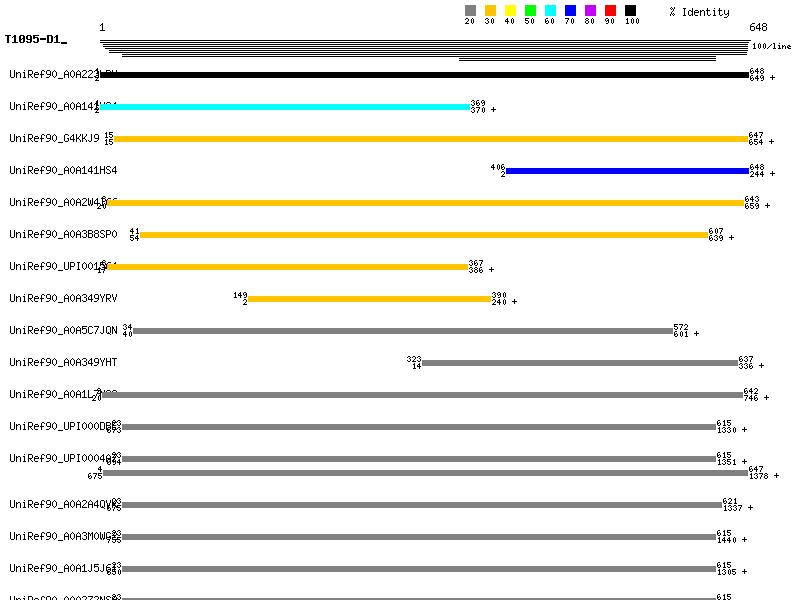Click the T1095-D1 query name
Viewport: 800px width, 600px height.
point(33,39)
